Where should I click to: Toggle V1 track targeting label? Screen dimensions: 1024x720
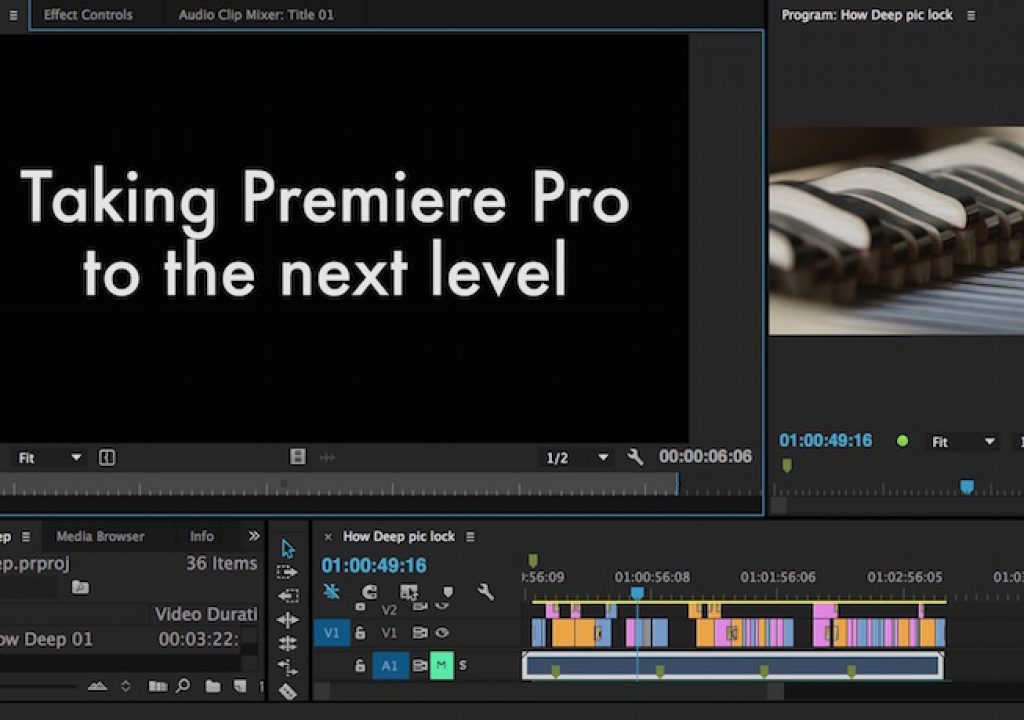pyautogui.click(x=389, y=632)
